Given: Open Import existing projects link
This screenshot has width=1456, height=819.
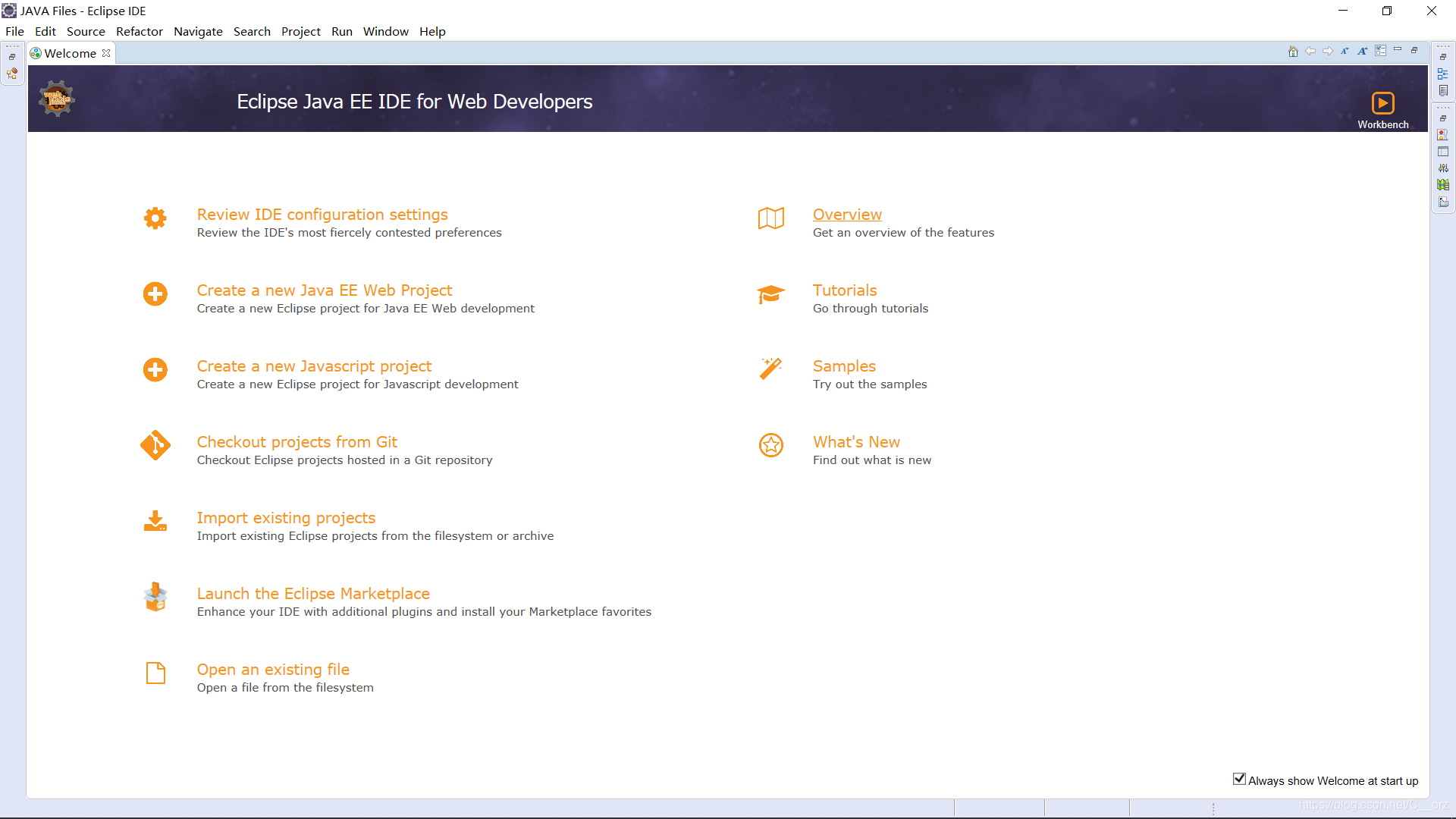Looking at the screenshot, I should (x=286, y=518).
